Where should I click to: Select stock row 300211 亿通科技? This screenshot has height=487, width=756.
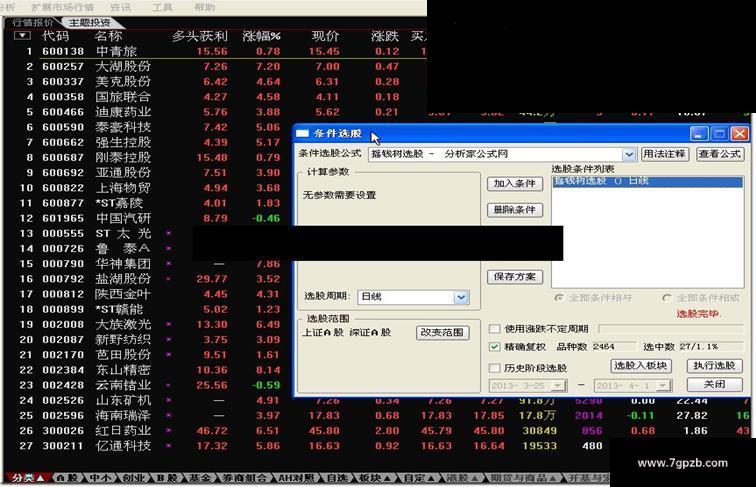pos(309,446)
